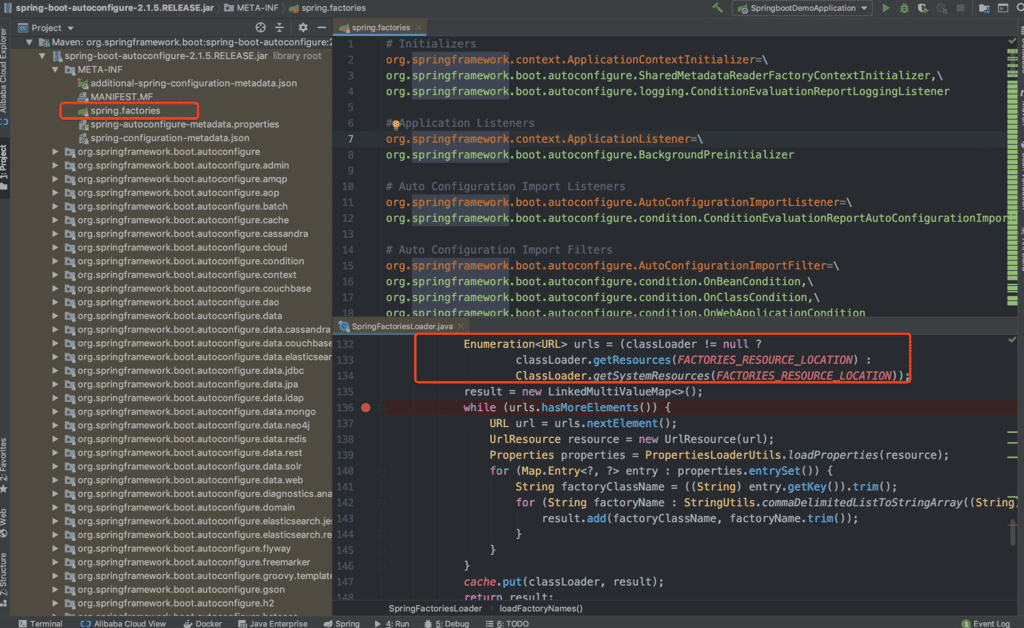This screenshot has height=628, width=1024.
Task: Expand org.springframework.boot.autoconfigure.cache package
Action: (56, 220)
